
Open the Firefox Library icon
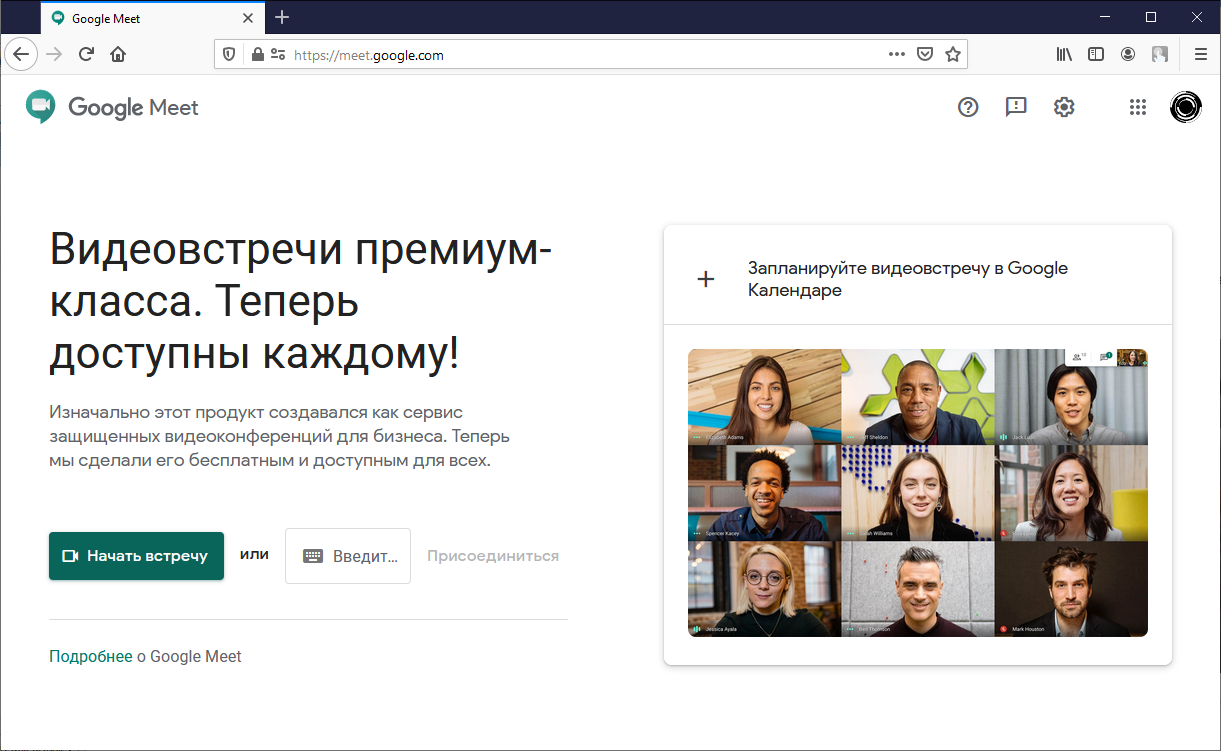pyautogui.click(x=1064, y=54)
